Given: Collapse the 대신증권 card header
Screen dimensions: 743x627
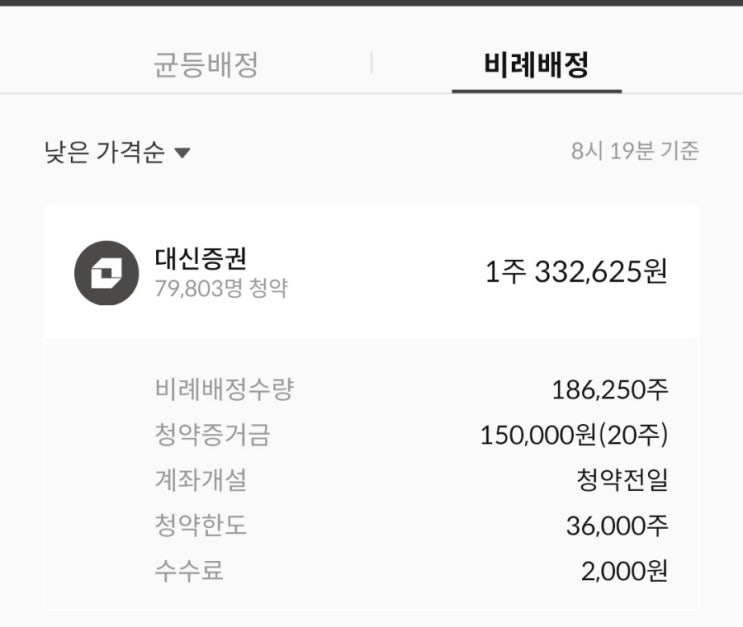Looking at the screenshot, I should coord(372,272).
